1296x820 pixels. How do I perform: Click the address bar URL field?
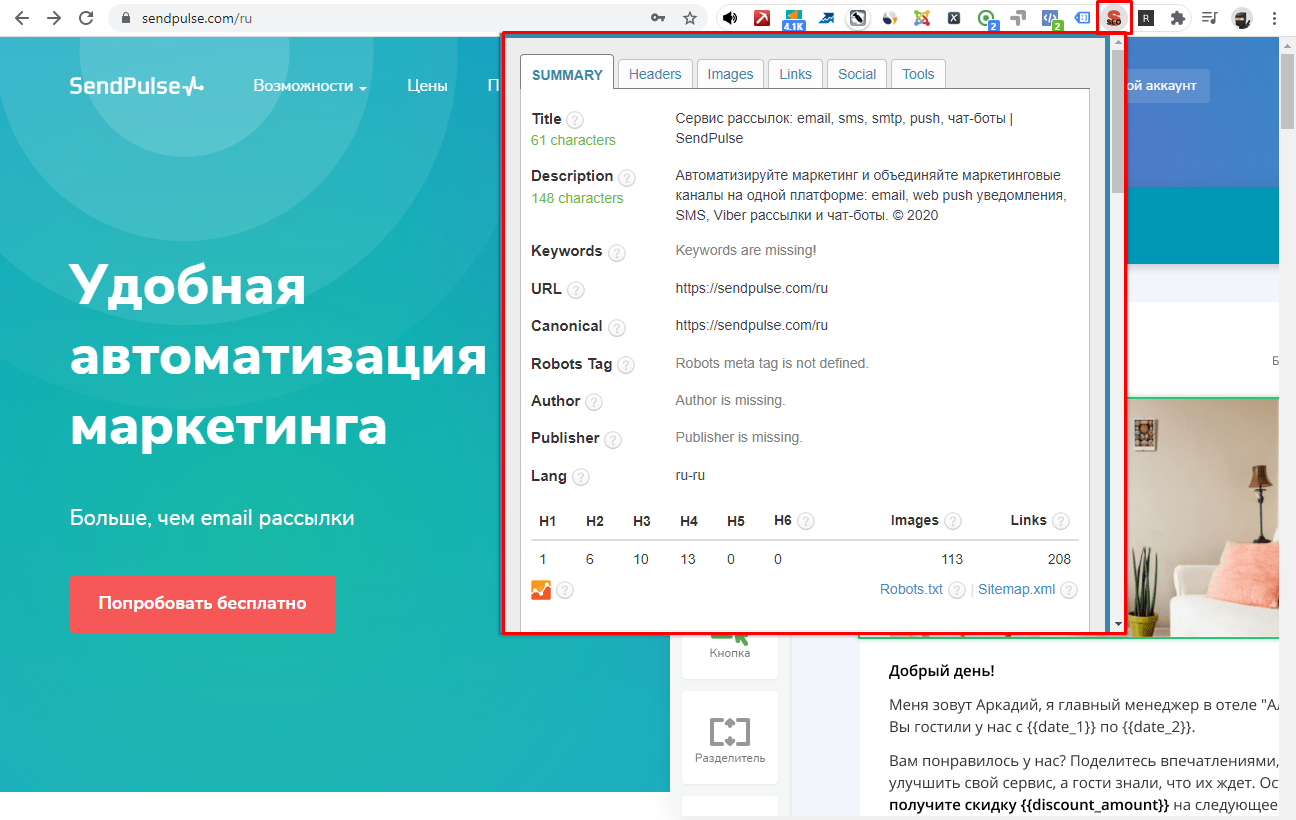click(380, 18)
